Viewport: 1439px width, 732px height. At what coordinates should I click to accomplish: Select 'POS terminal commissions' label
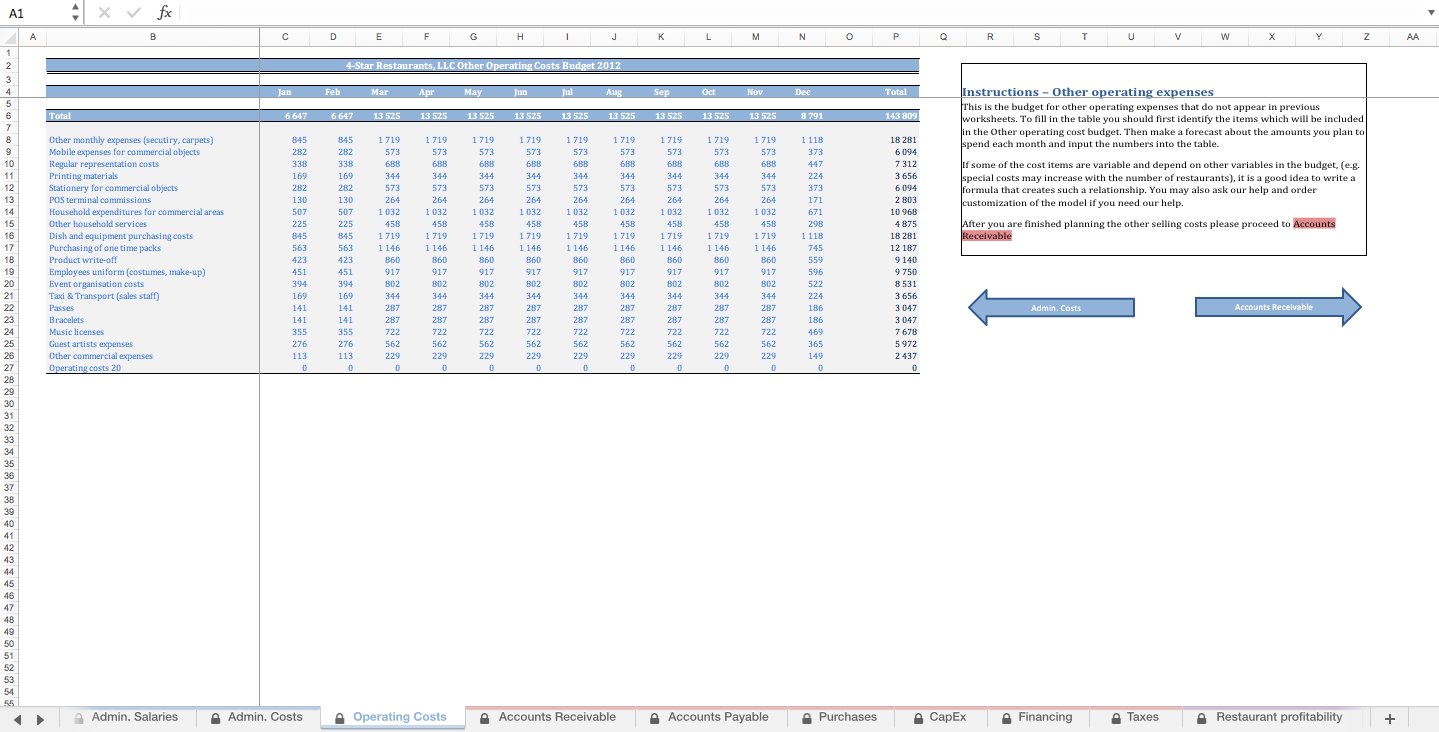[100, 200]
